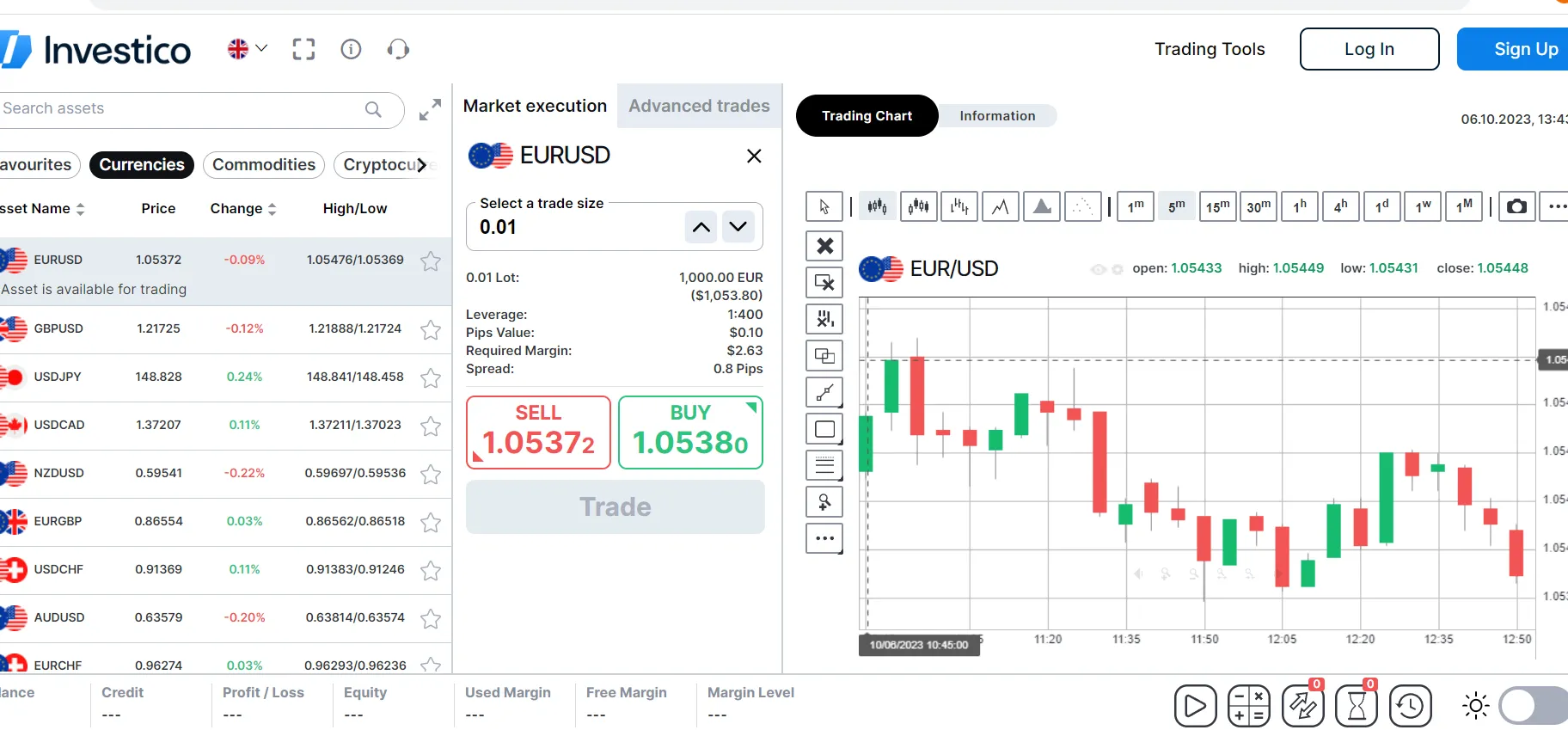Open pending orders hourglass icon
The image size is (1568, 730).
click(1357, 705)
